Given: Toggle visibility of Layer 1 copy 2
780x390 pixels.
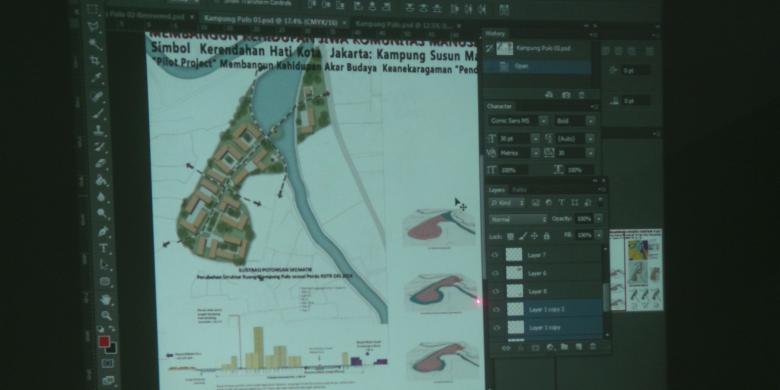Looking at the screenshot, I should click(495, 309).
